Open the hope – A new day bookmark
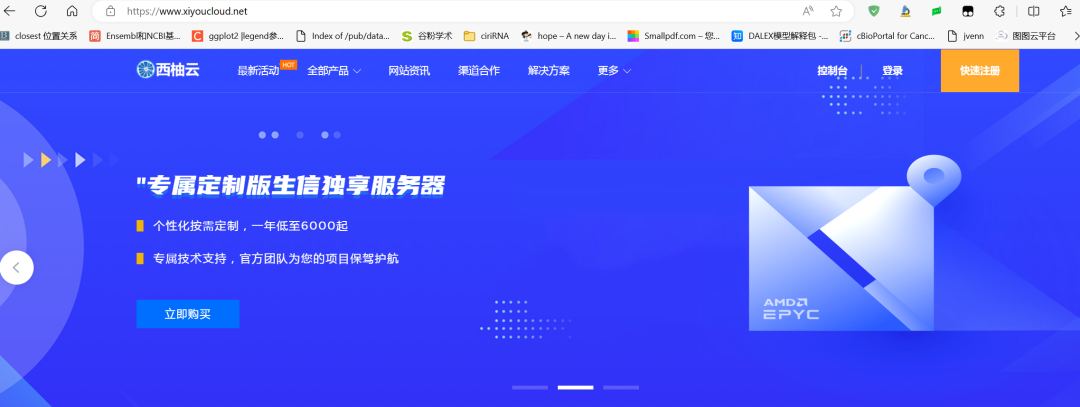1080x407 pixels. (x=568, y=36)
